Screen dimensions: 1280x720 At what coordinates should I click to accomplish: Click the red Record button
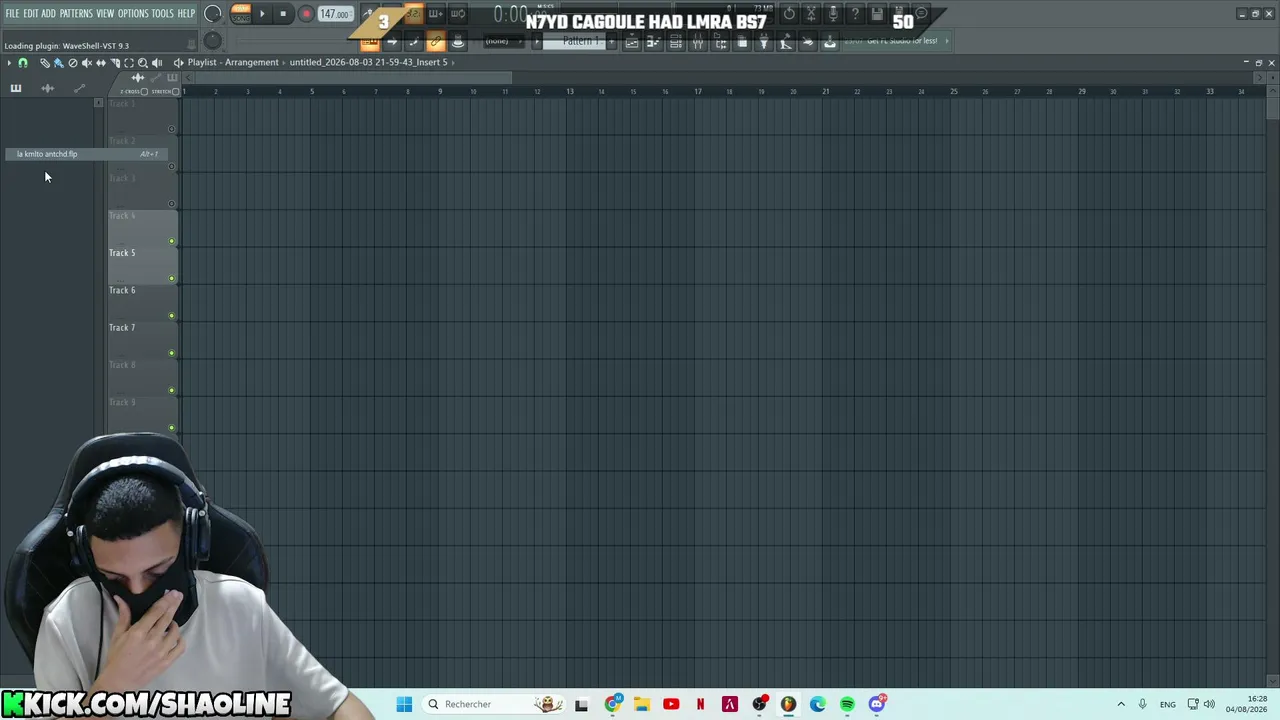(306, 14)
